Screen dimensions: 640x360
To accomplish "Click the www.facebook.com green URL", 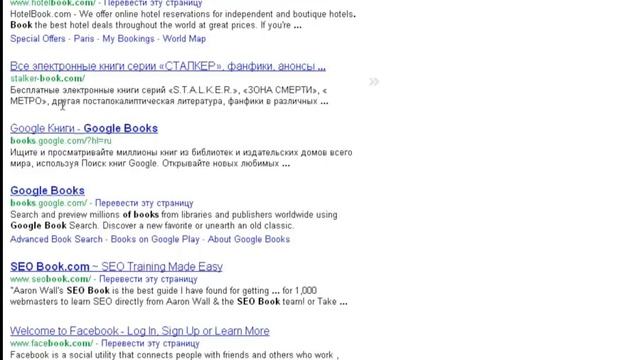I will pyautogui.click(x=51, y=343).
